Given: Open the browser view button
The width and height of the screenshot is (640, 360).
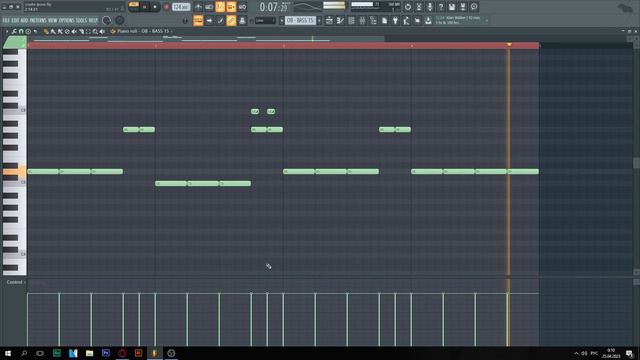Looking at the screenshot, I should [373, 20].
